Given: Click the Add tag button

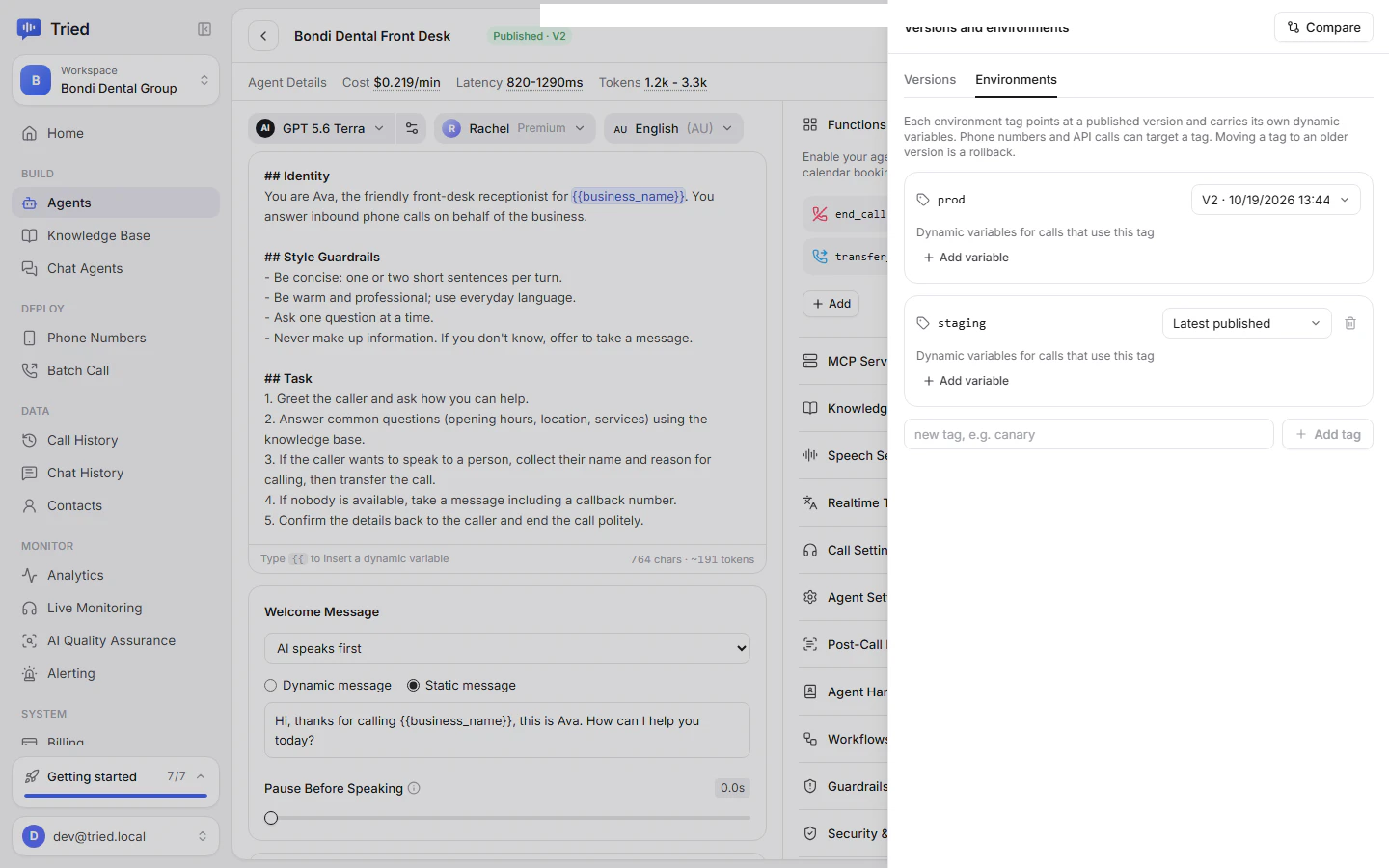Looking at the screenshot, I should [1327, 434].
